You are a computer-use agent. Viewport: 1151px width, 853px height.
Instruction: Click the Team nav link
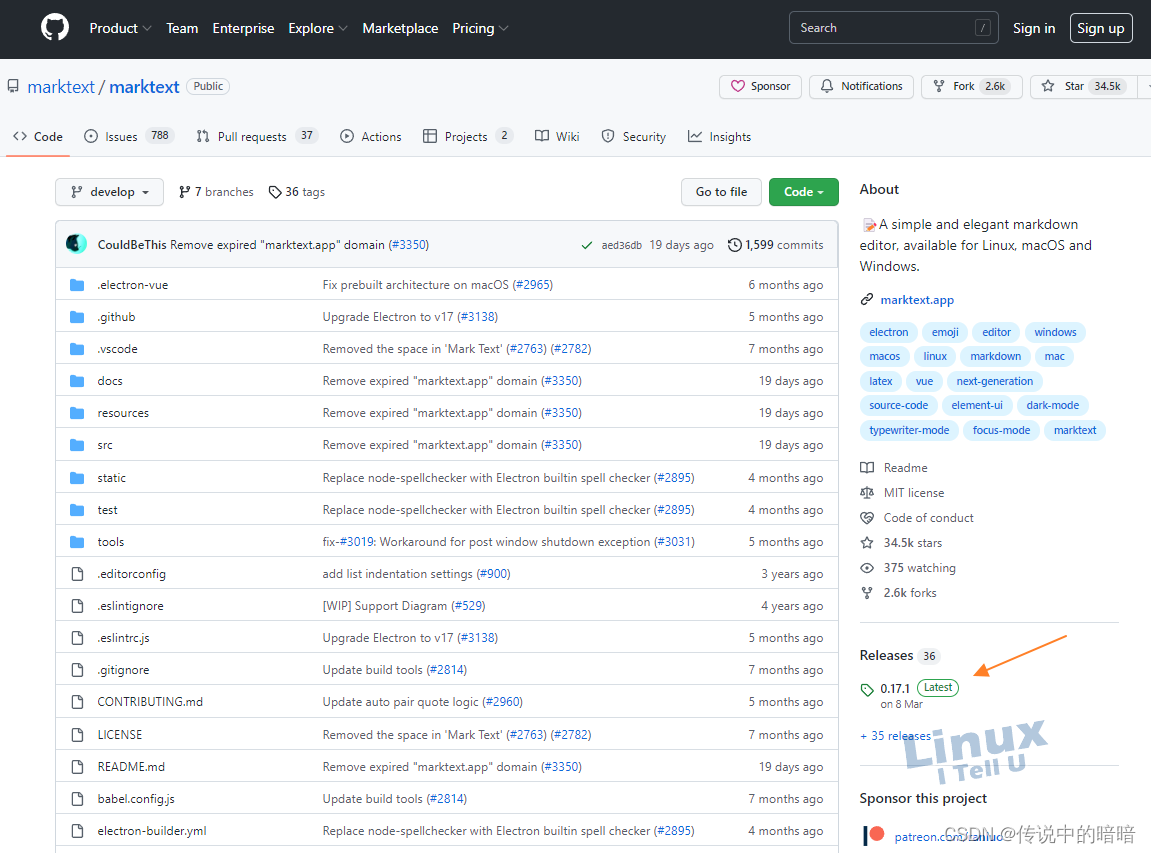point(182,28)
